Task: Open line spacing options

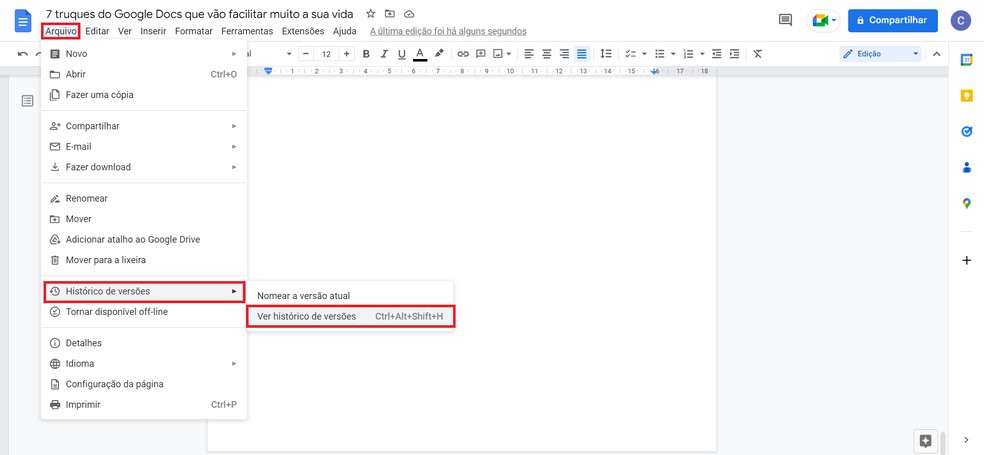Action: pyautogui.click(x=606, y=54)
